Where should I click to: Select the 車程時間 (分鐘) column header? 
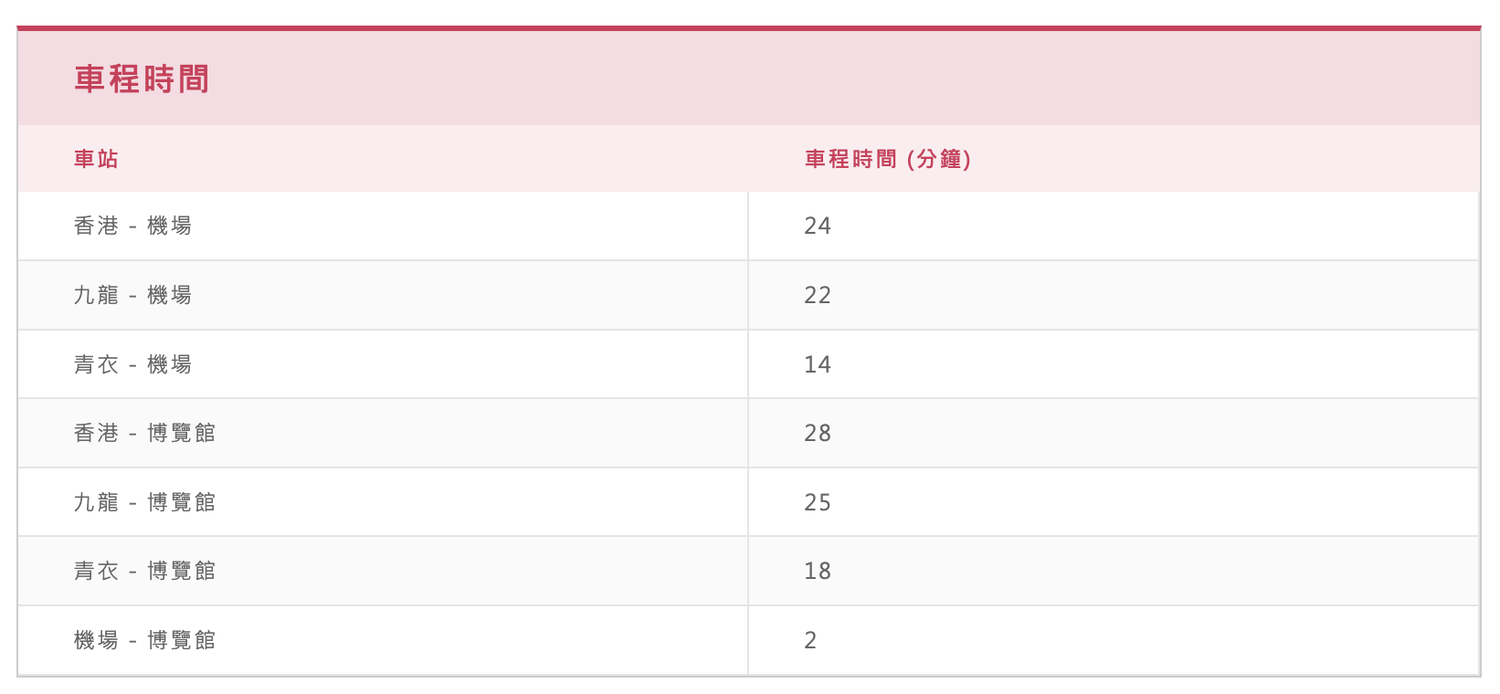888,159
